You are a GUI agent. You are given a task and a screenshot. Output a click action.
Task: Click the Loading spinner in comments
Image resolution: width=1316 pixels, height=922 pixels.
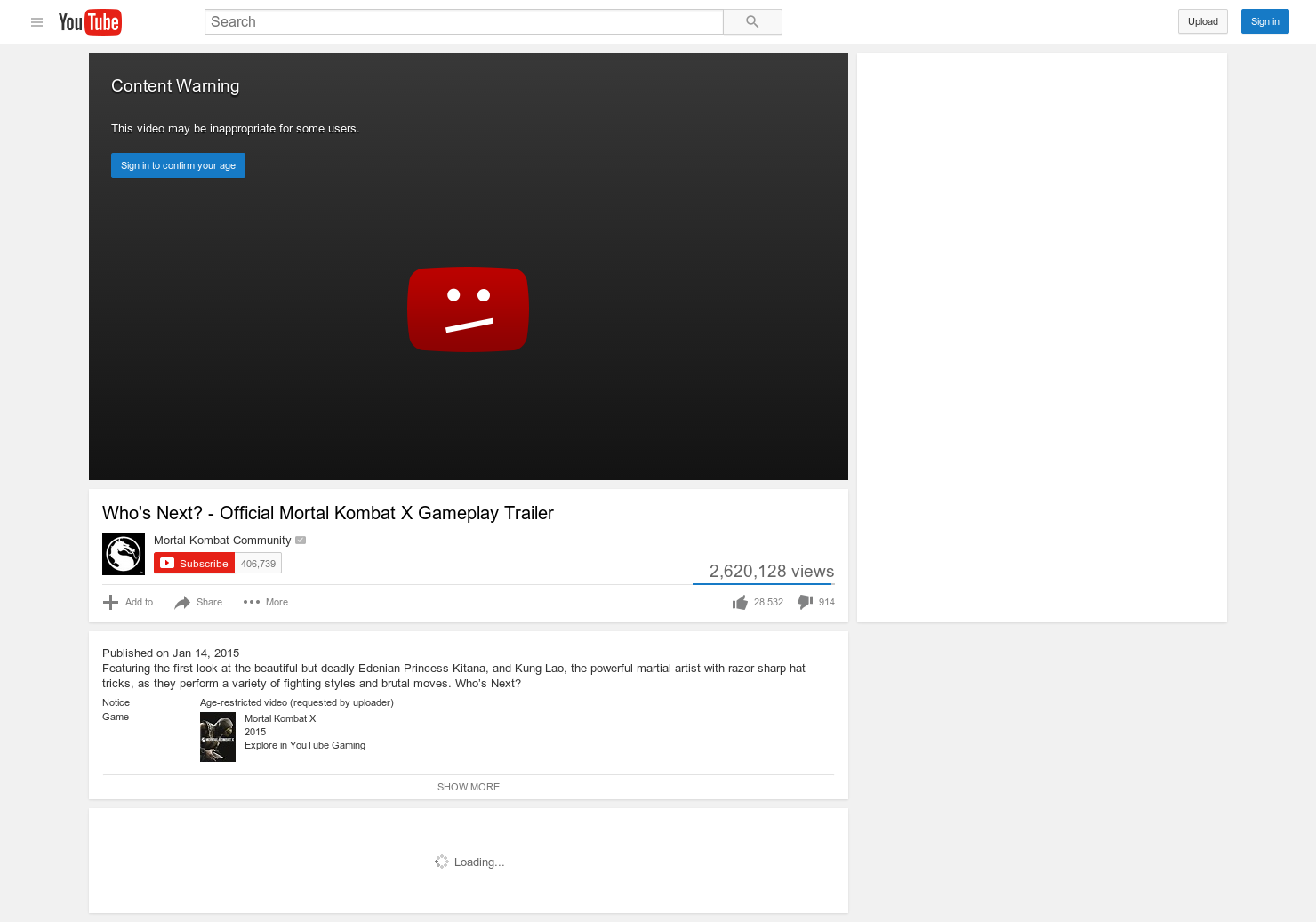click(442, 862)
